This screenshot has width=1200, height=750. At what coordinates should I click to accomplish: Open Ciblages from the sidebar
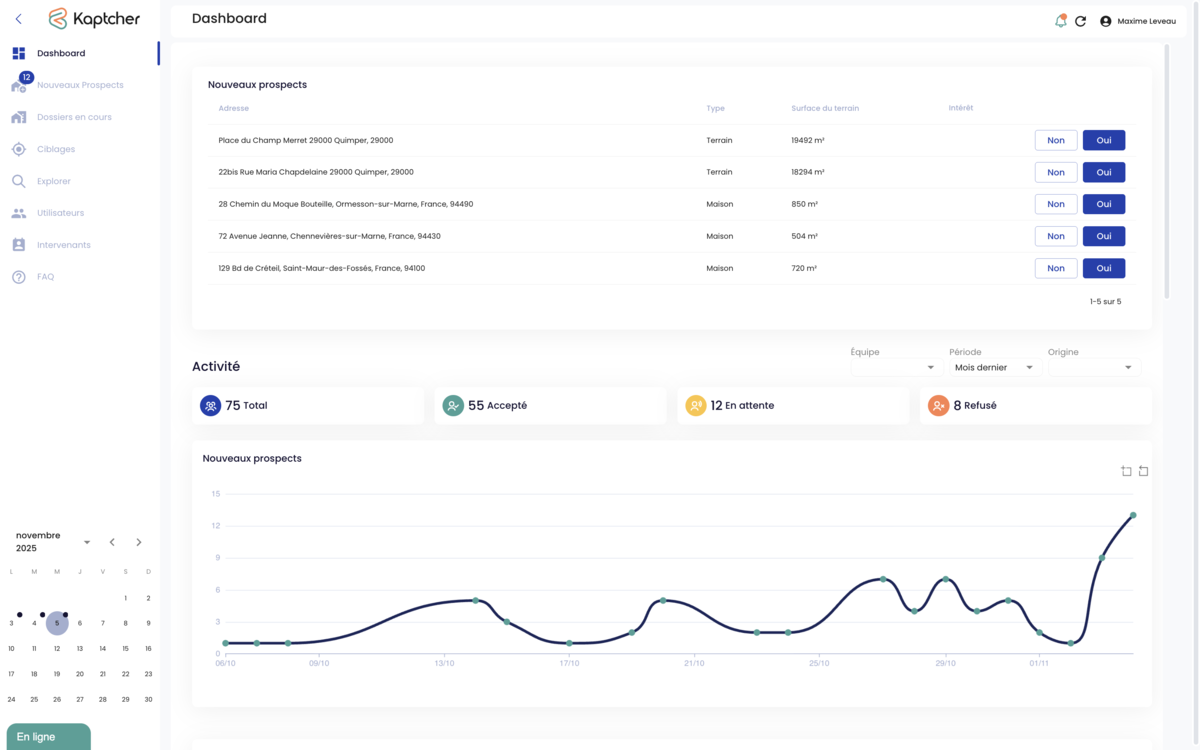(x=56, y=149)
